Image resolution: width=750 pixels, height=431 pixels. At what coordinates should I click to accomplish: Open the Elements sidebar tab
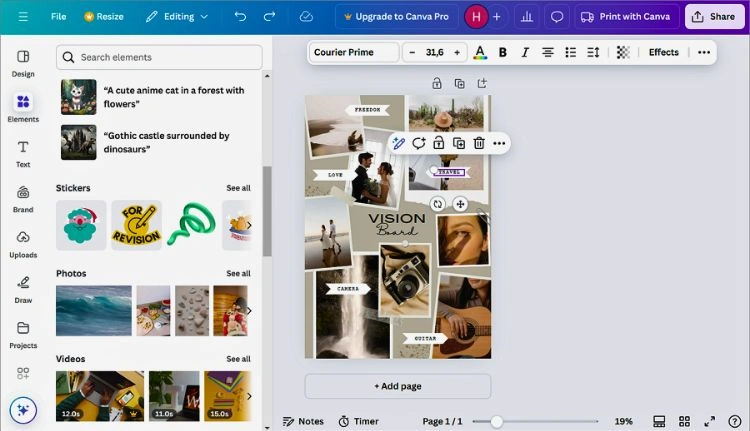(23, 108)
